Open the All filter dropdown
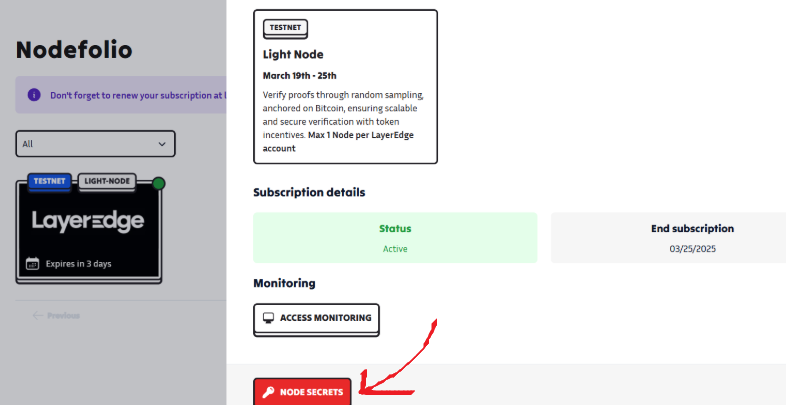 (x=95, y=144)
